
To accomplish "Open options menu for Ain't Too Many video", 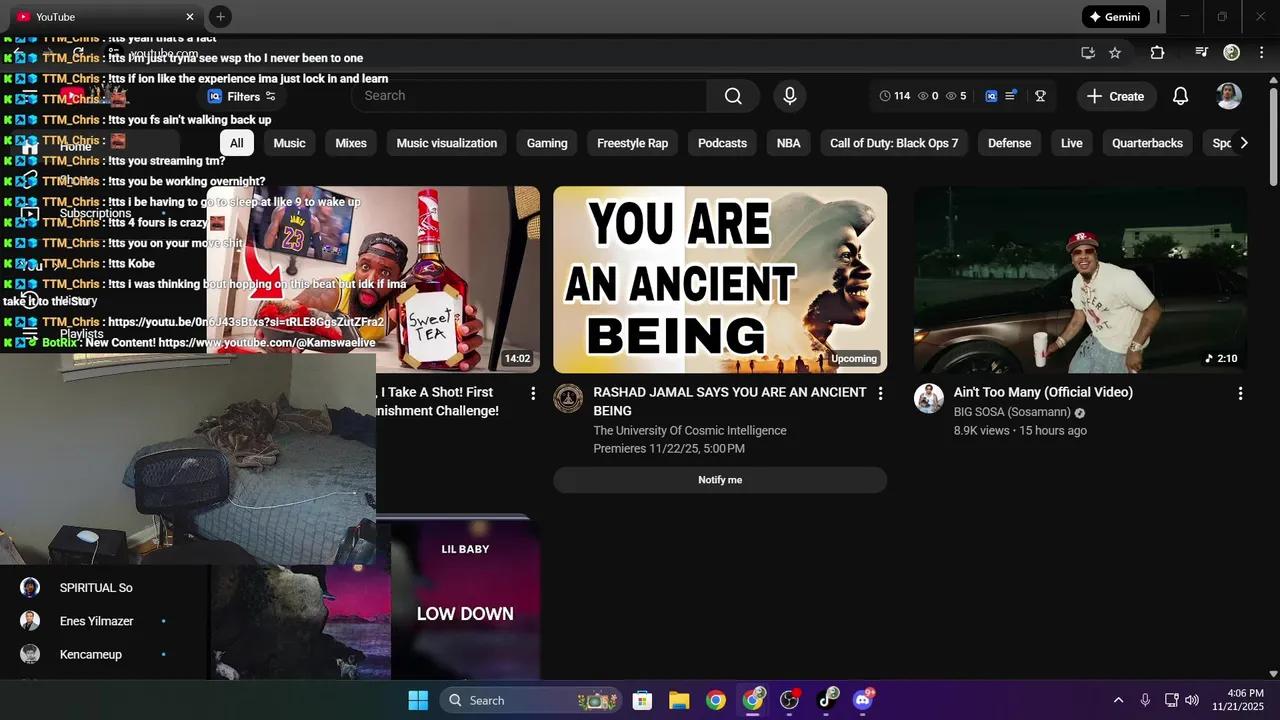I will [1240, 394].
